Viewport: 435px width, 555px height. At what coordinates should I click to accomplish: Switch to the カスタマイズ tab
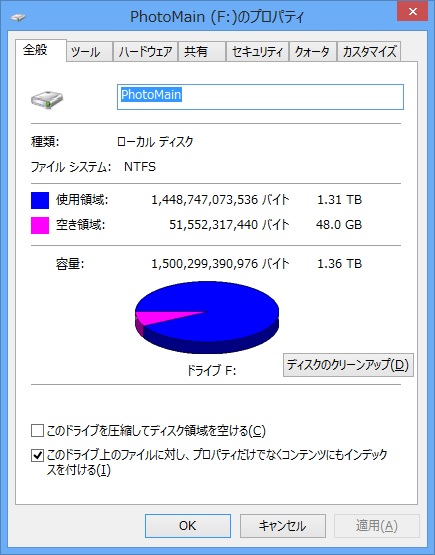click(x=369, y=52)
